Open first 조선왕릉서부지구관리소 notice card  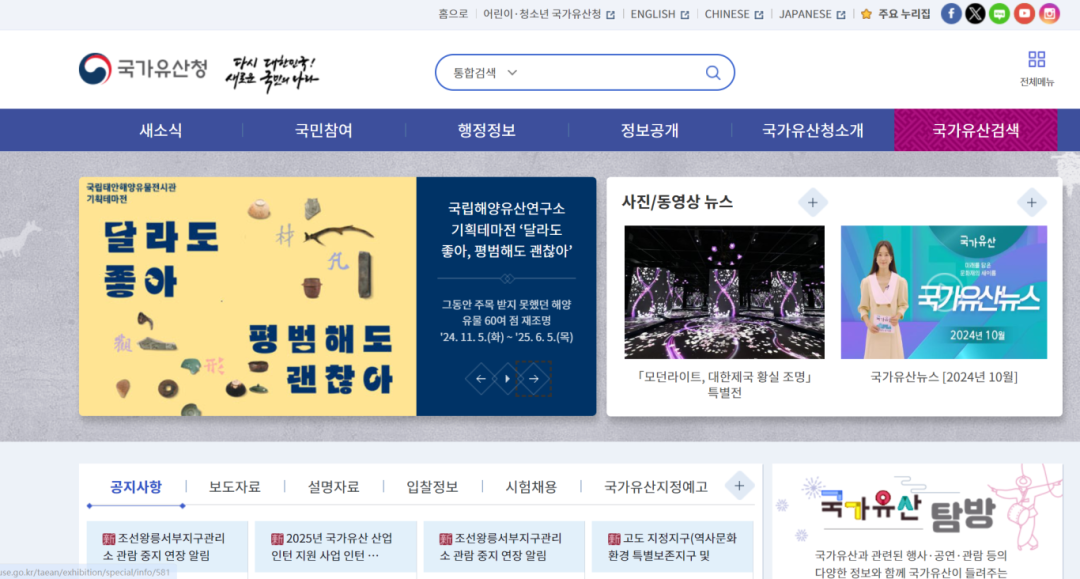tap(167, 547)
